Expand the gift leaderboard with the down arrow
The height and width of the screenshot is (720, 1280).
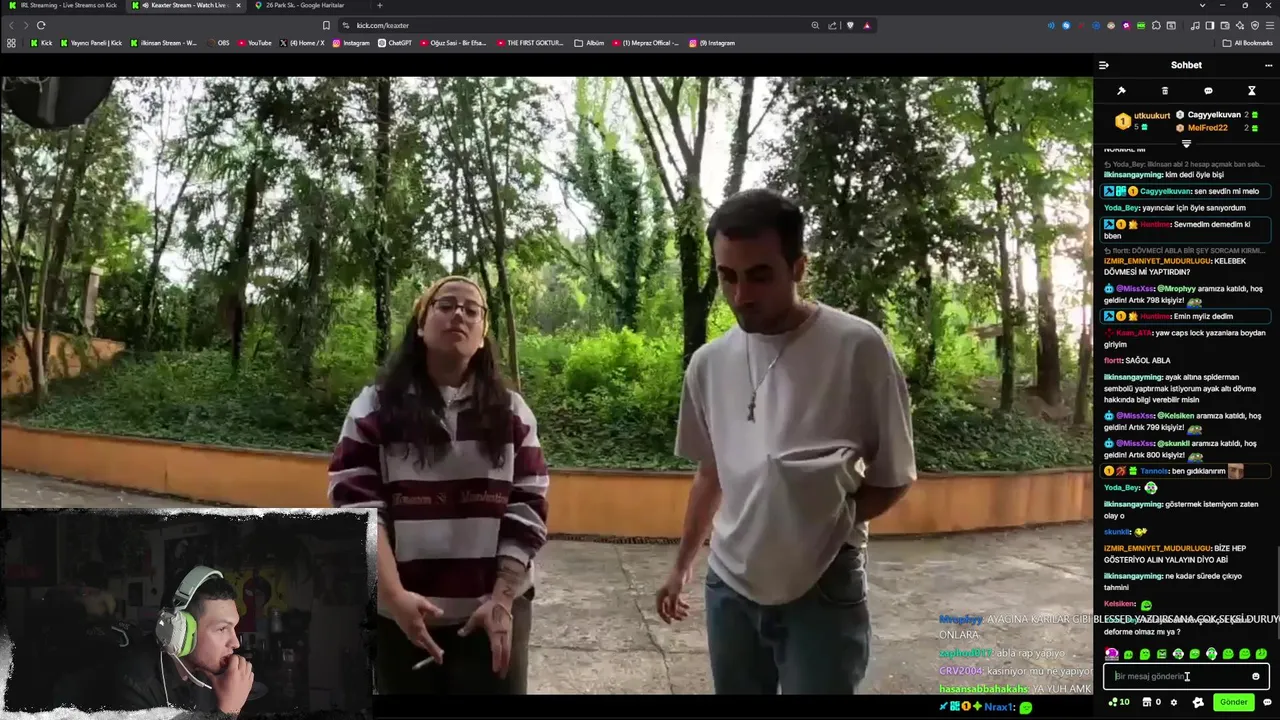(x=1186, y=143)
